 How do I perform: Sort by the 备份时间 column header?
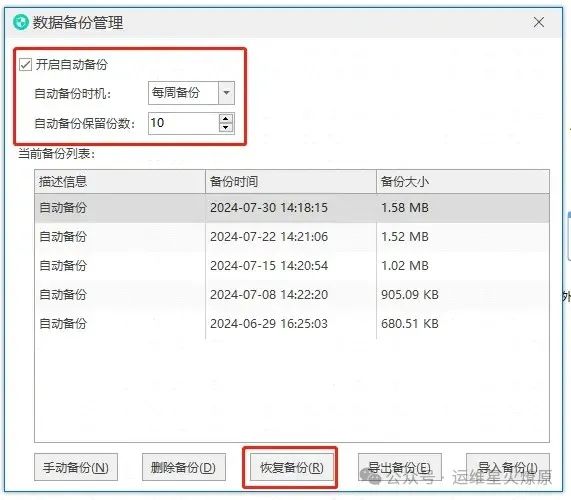pyautogui.click(x=291, y=181)
